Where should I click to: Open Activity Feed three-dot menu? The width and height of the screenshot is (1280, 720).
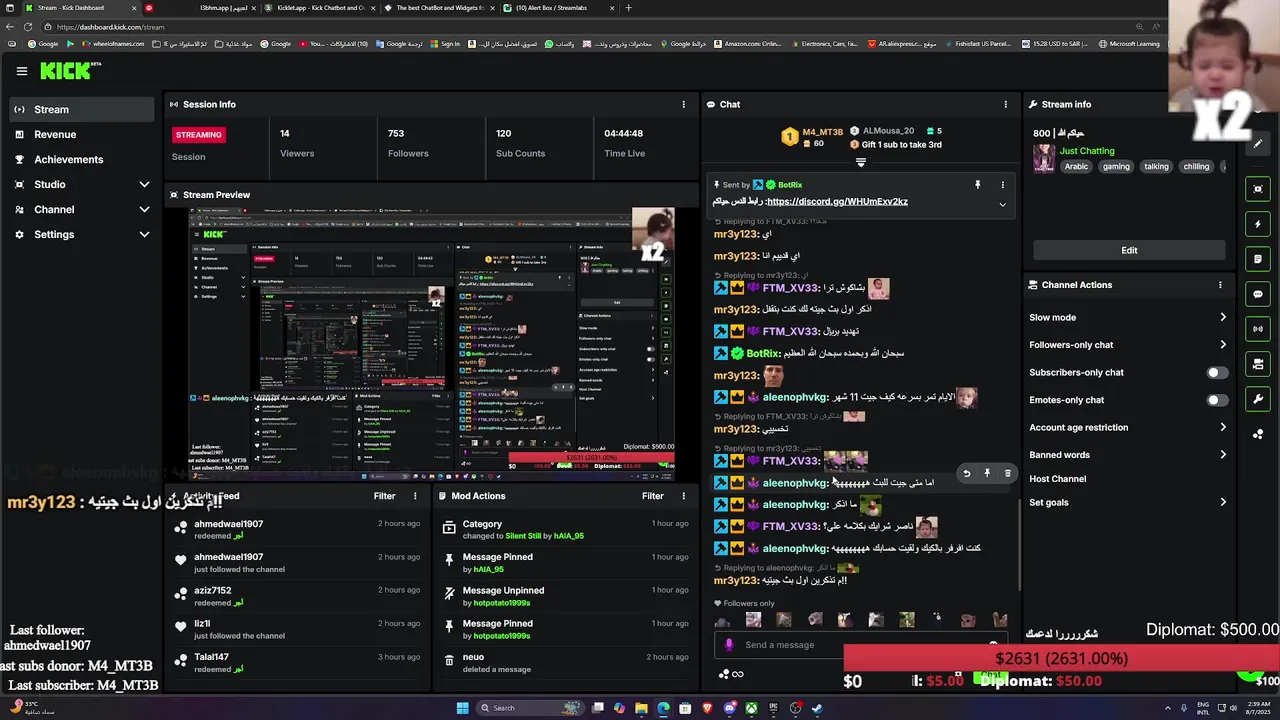pyautogui.click(x=415, y=496)
